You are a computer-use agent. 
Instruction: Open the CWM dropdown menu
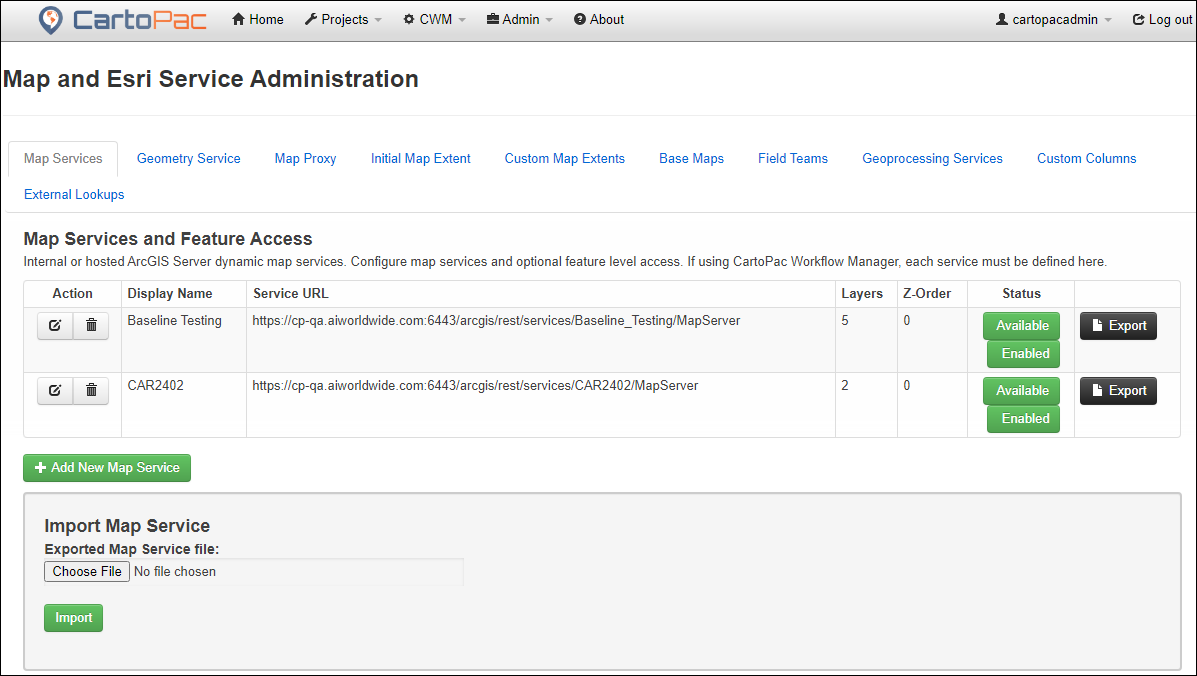click(435, 20)
